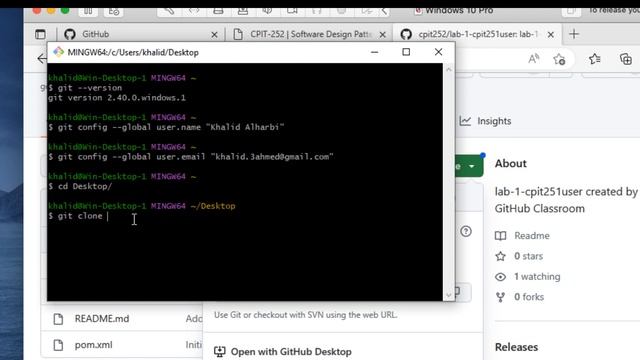Click Open with GitHub Desktop
Image resolution: width=640 pixels, height=360 pixels.
pyautogui.click(x=291, y=351)
